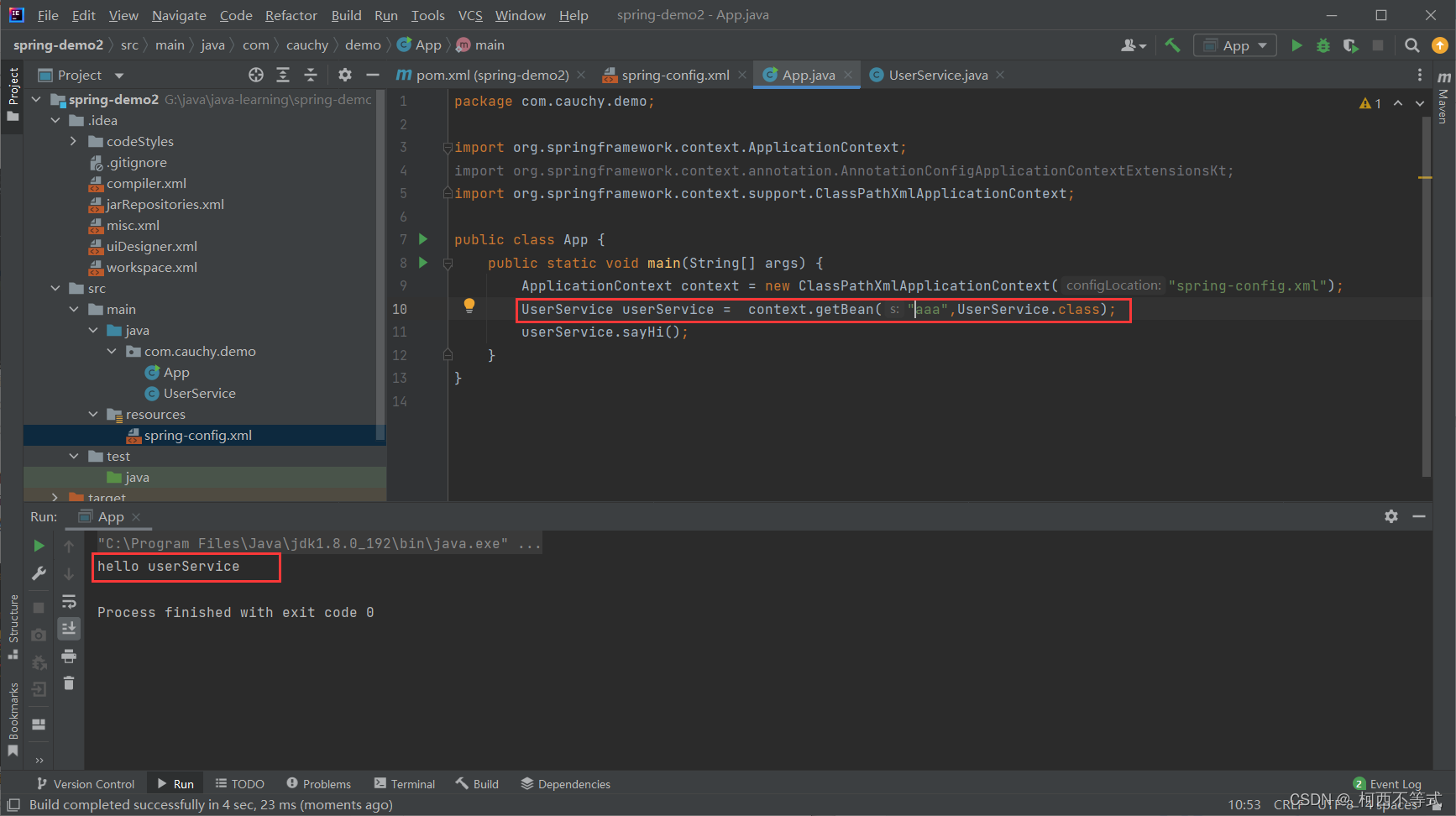Viewport: 1456px width, 816px height.
Task: Open the Event Log
Action: click(1387, 784)
